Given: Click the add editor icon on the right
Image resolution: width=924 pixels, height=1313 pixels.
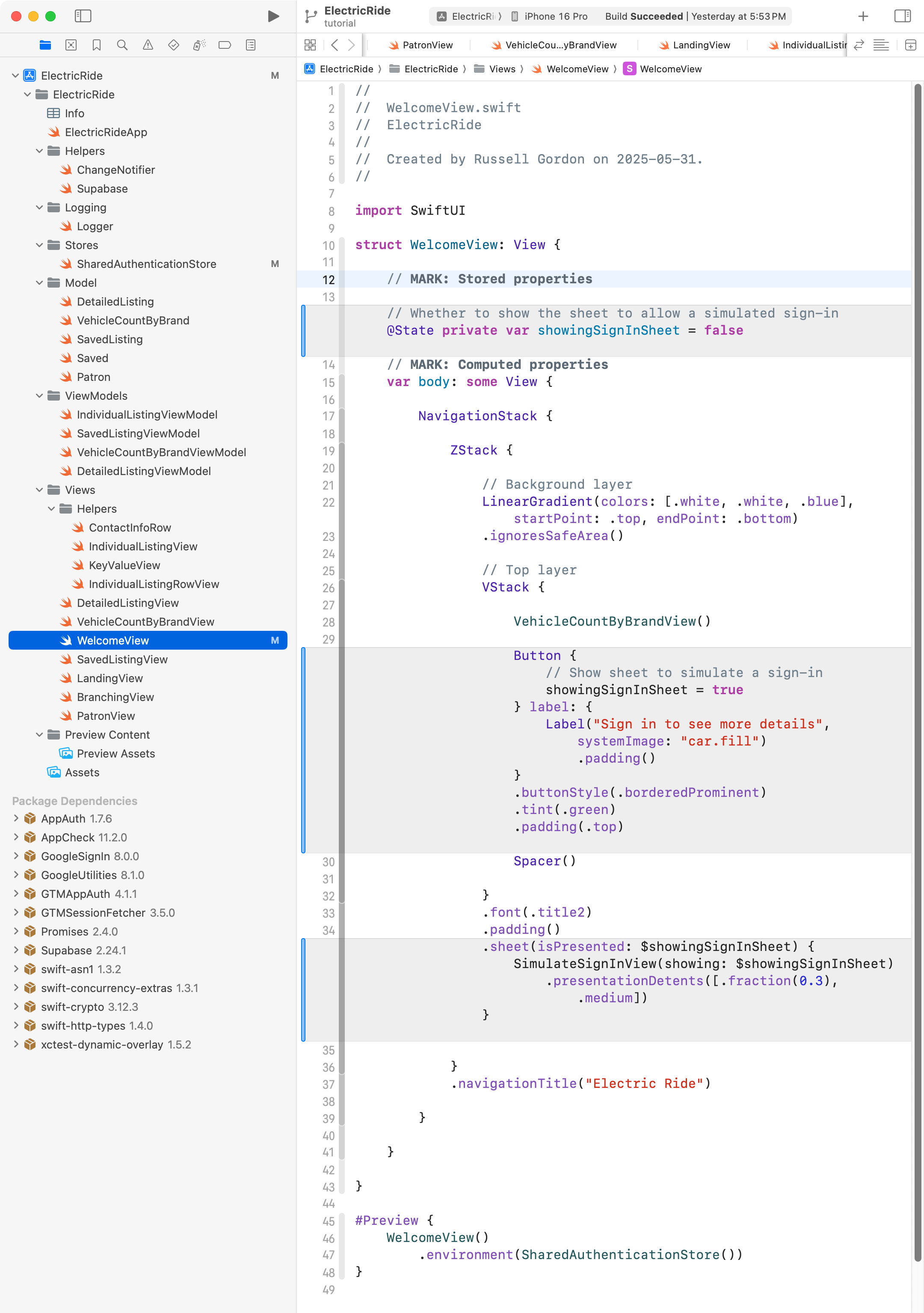Looking at the screenshot, I should [x=910, y=45].
